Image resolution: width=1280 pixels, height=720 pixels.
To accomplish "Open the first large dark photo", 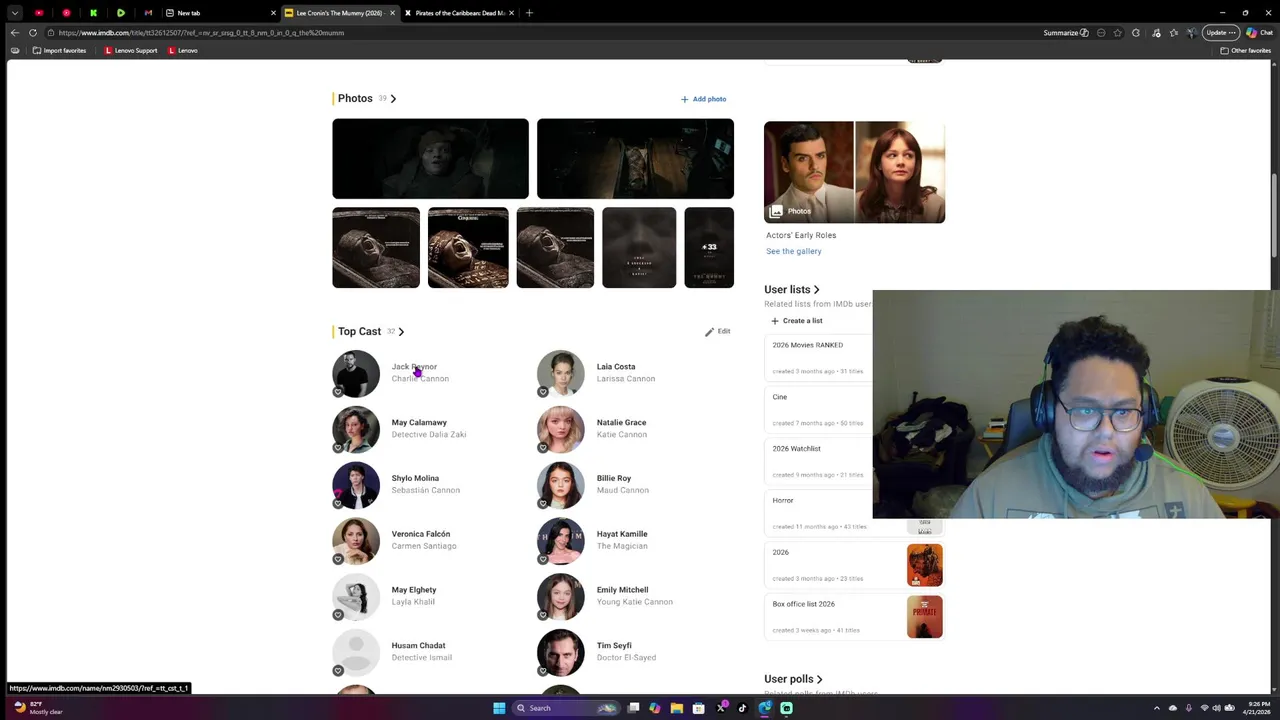I will (x=430, y=159).
